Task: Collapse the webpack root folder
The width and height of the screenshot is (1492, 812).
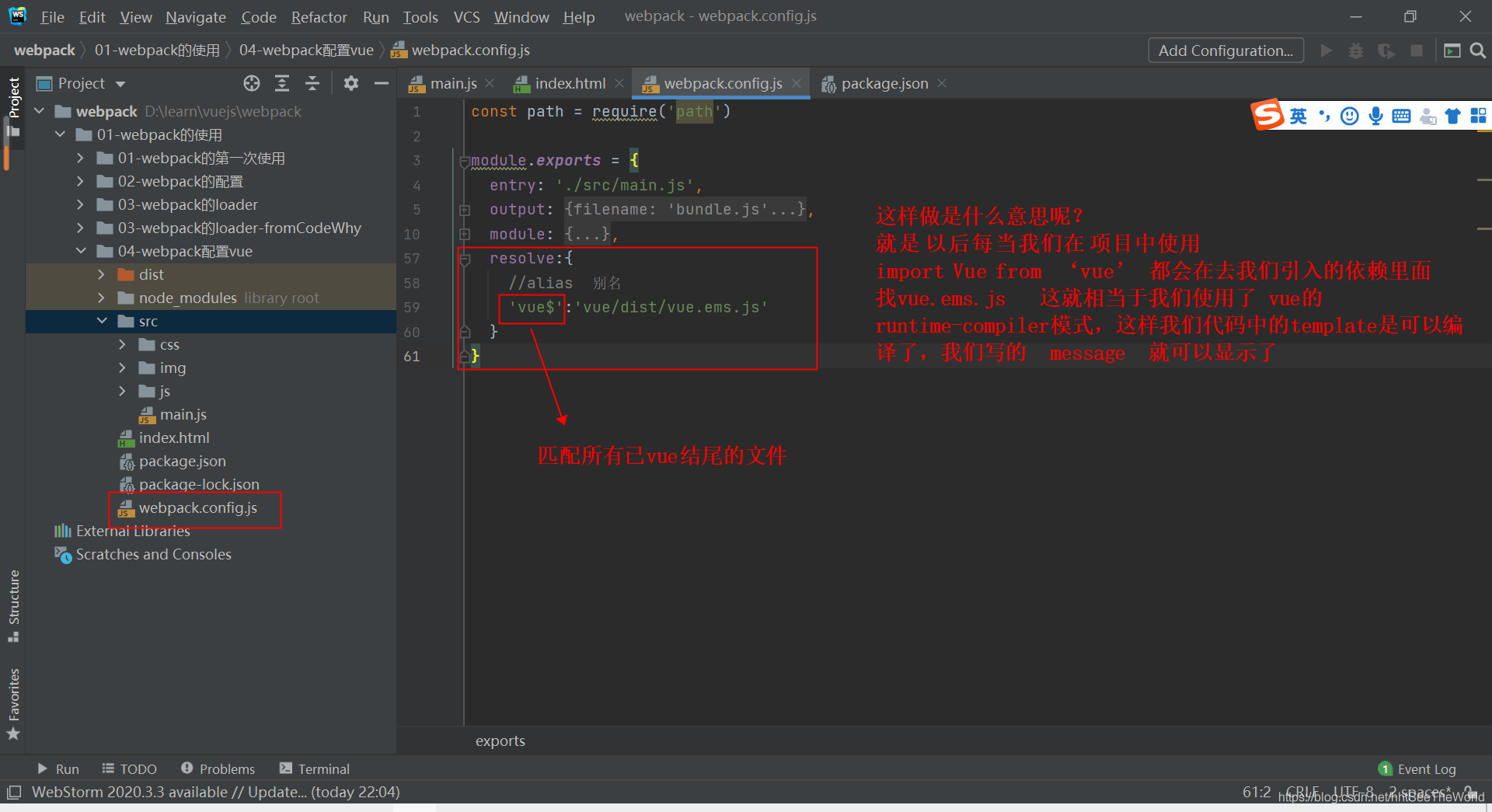Action: point(40,111)
